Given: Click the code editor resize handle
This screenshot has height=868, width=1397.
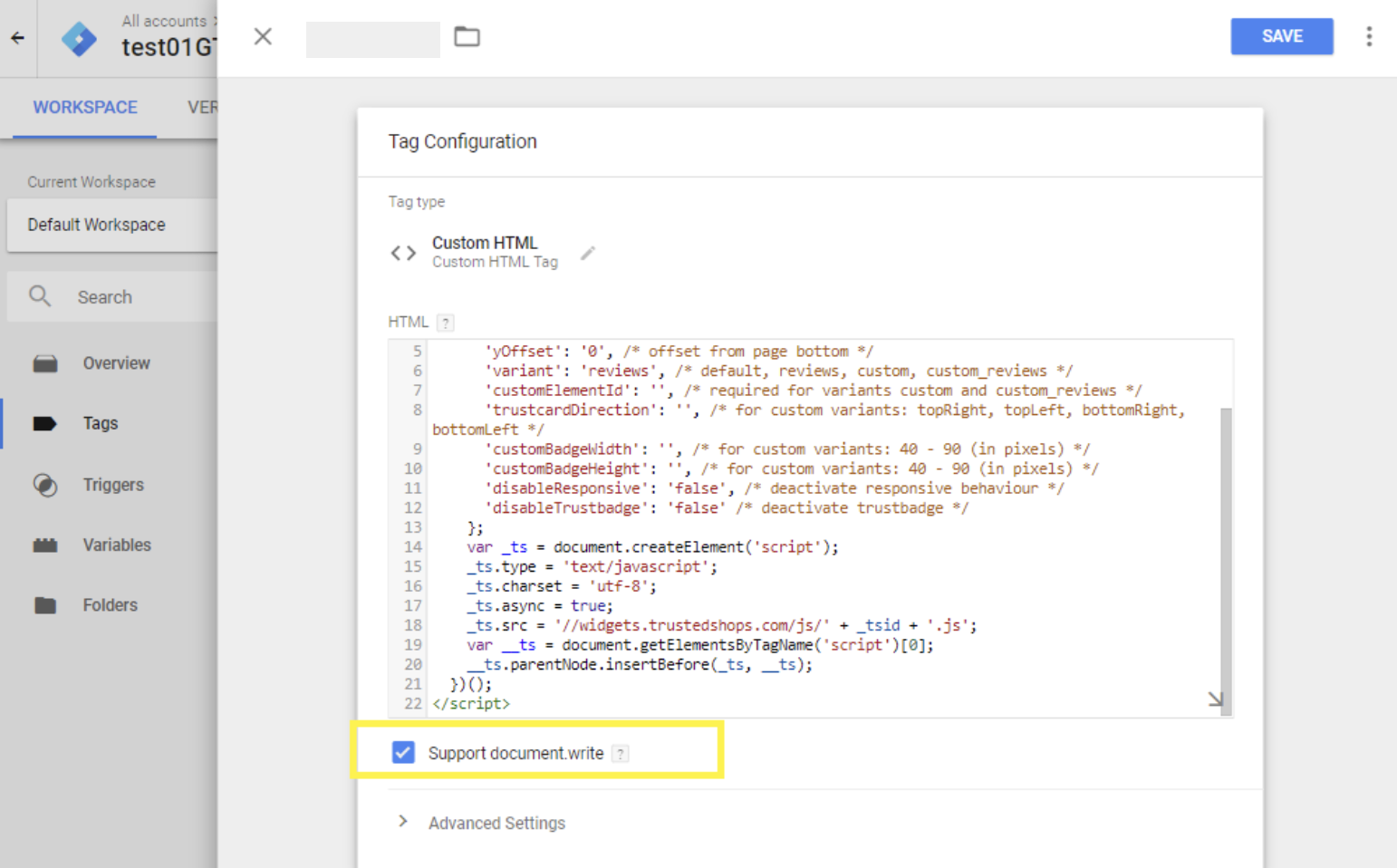Looking at the screenshot, I should 1215,699.
